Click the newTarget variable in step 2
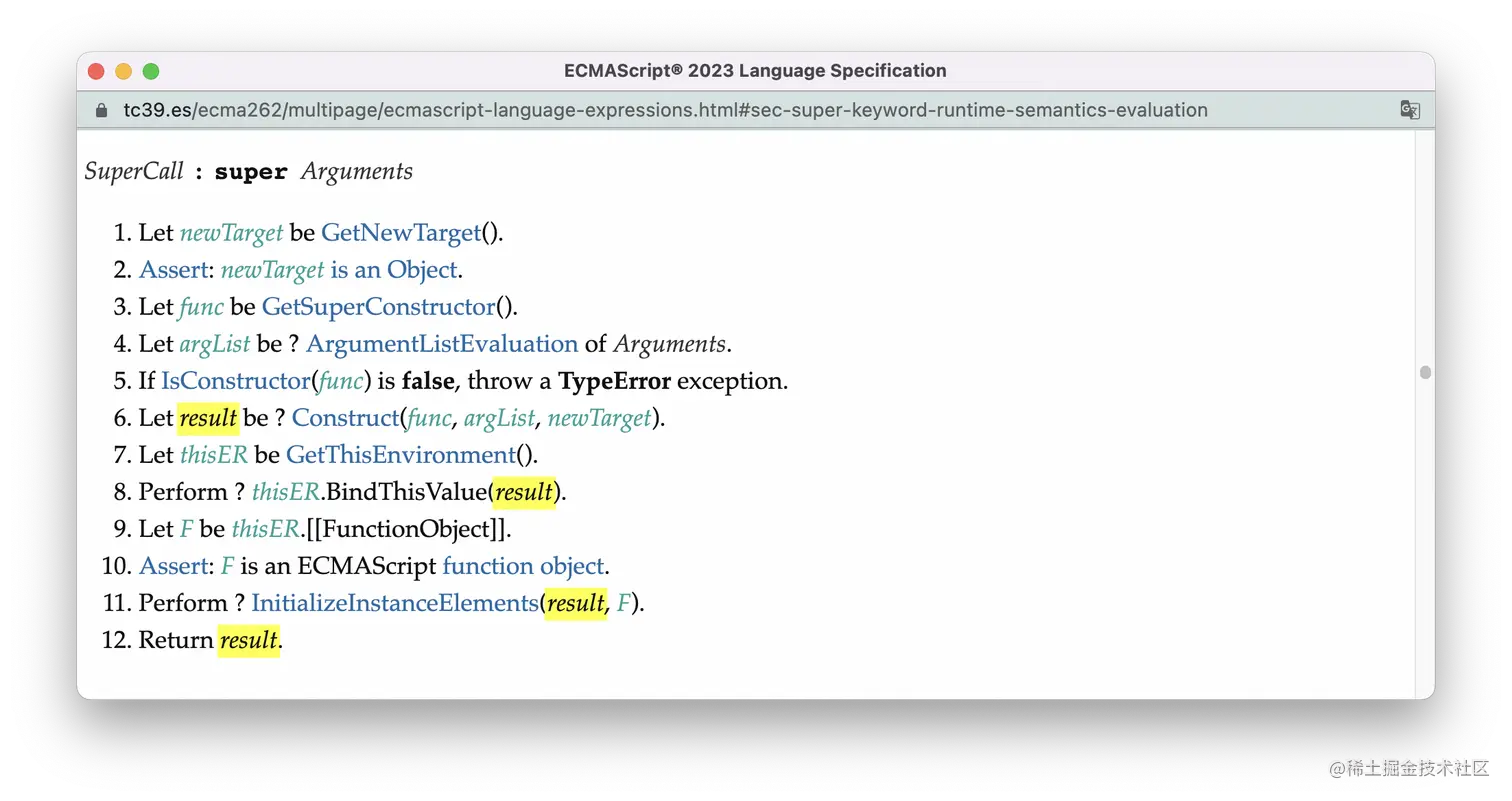1512x801 pixels. pos(272,270)
